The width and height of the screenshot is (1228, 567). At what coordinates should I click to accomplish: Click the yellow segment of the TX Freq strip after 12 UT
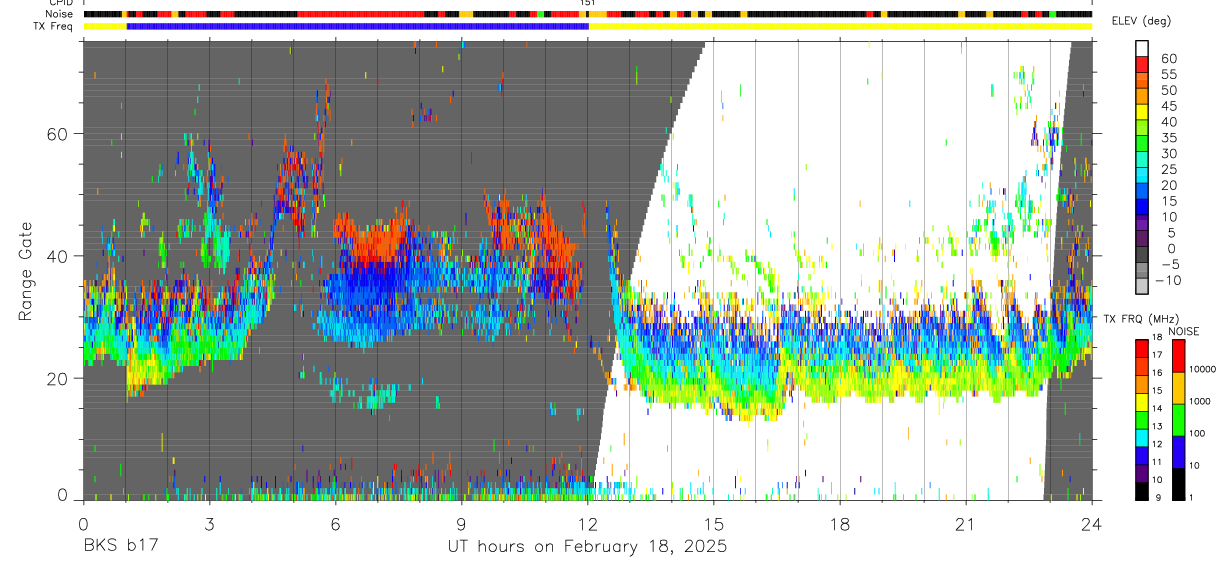(840, 26)
